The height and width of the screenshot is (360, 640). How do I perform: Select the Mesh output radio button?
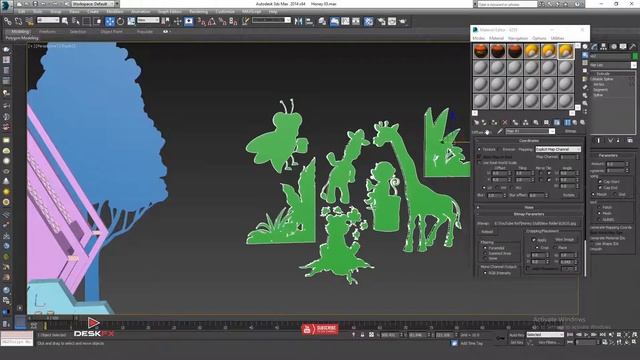(599, 213)
